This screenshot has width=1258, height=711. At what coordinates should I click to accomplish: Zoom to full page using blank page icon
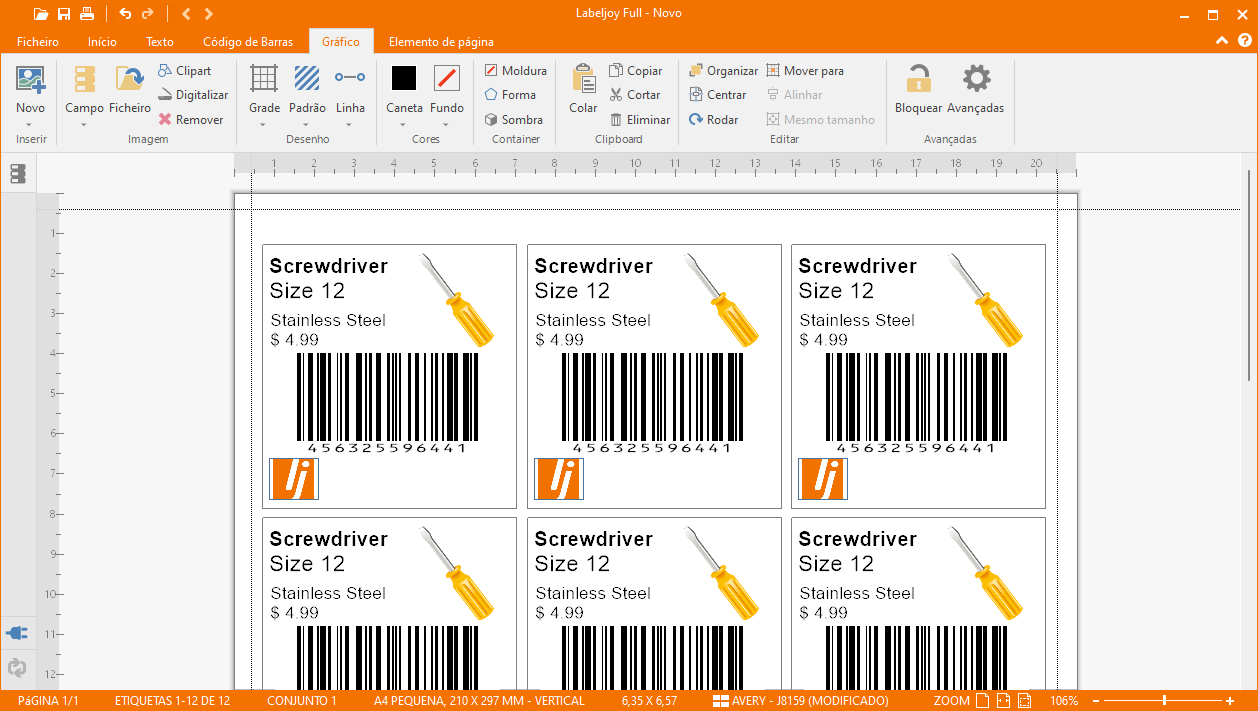click(983, 701)
